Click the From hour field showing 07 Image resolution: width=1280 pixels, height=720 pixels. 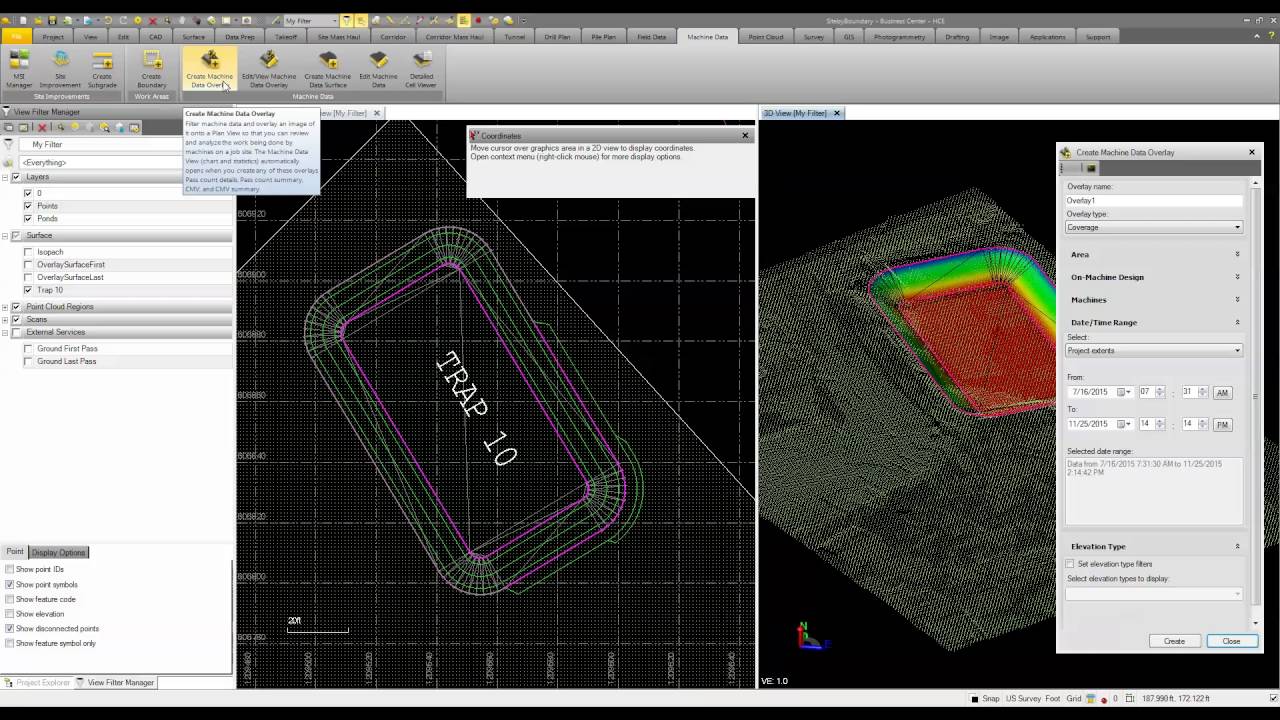pyautogui.click(x=1146, y=392)
